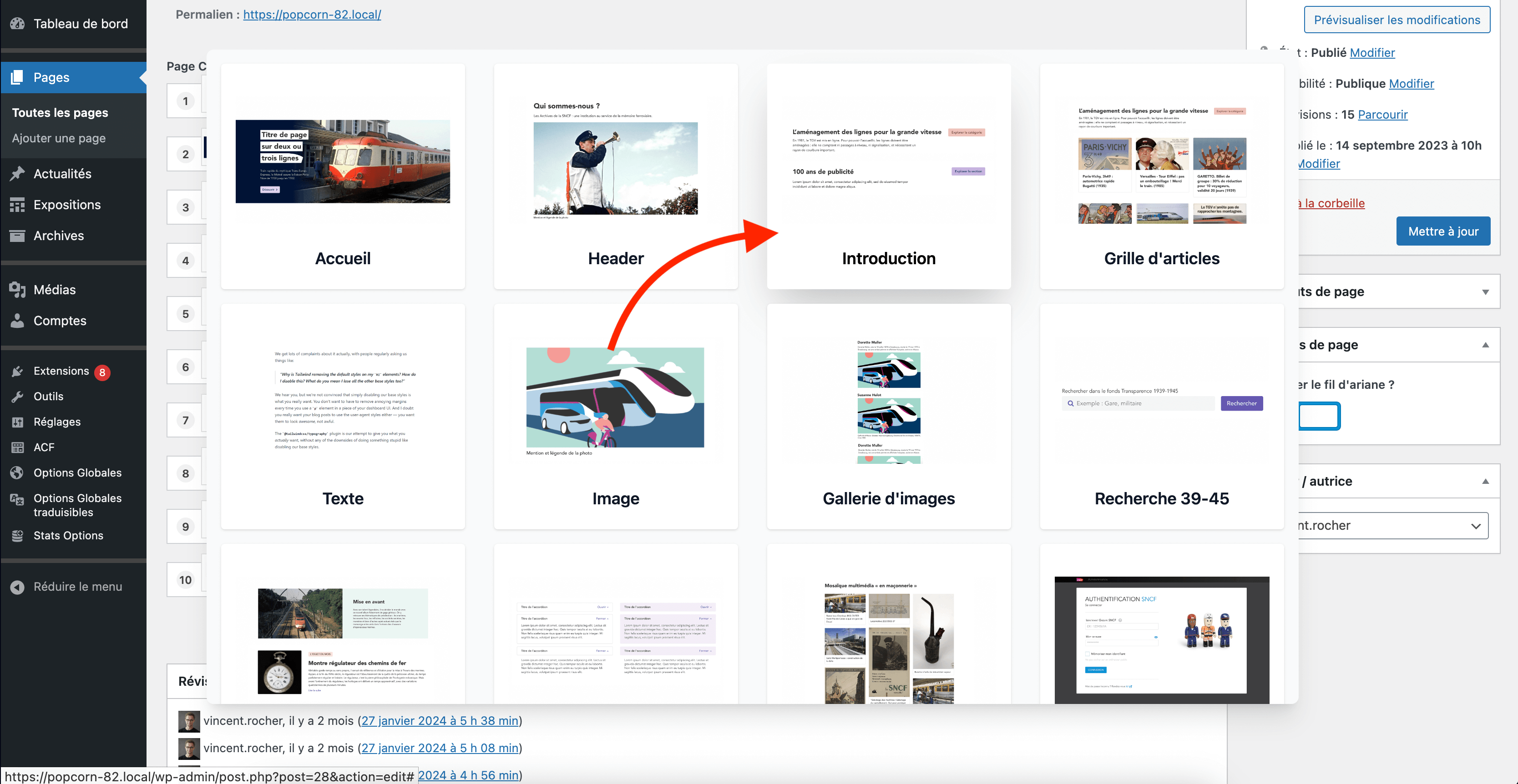This screenshot has height=784, width=1518.
Task: Open Toutes les pages submenu item
Action: pyautogui.click(x=60, y=112)
